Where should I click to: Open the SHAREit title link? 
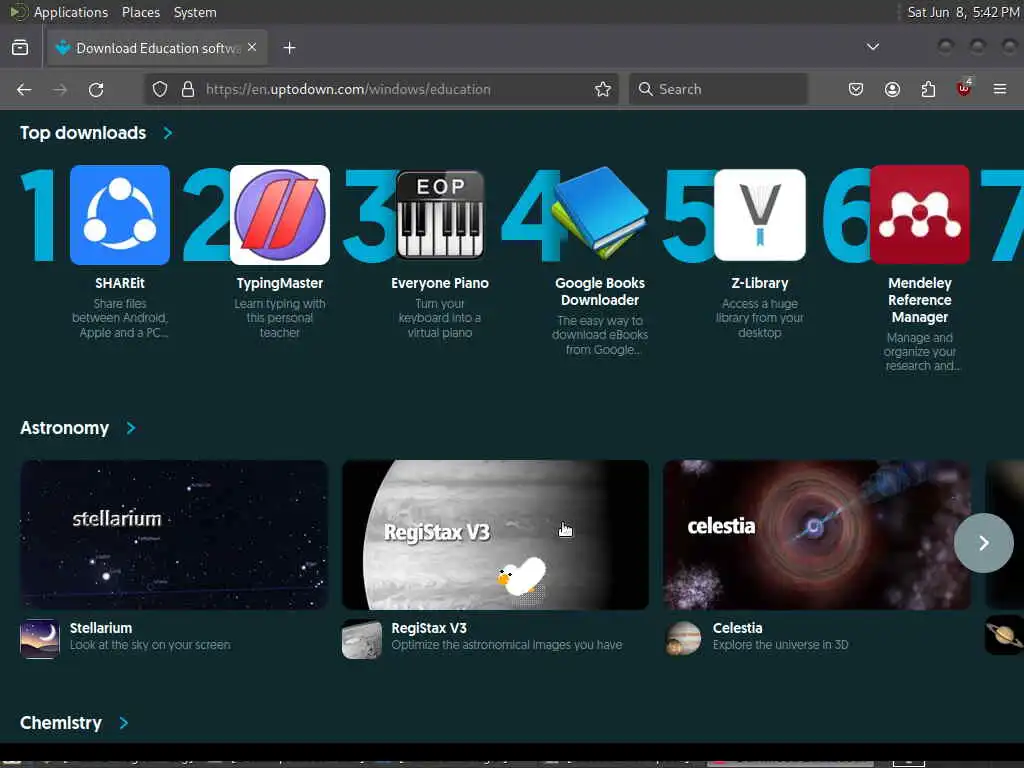click(x=120, y=283)
